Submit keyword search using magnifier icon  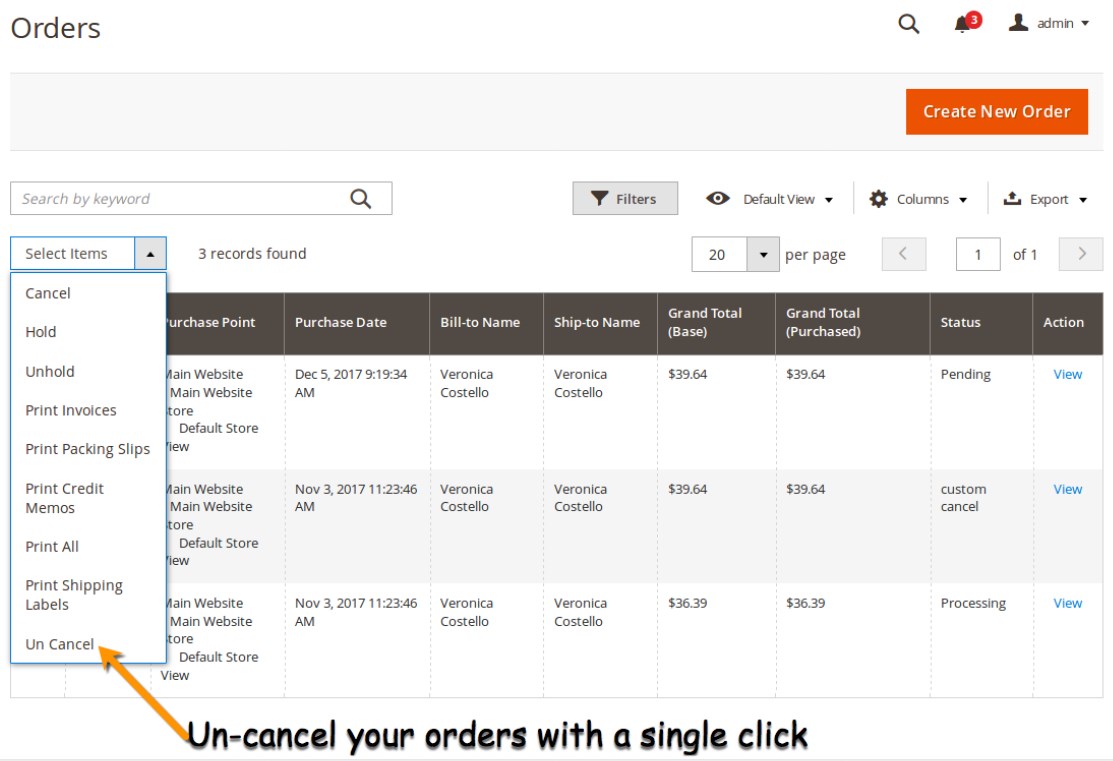pos(361,199)
